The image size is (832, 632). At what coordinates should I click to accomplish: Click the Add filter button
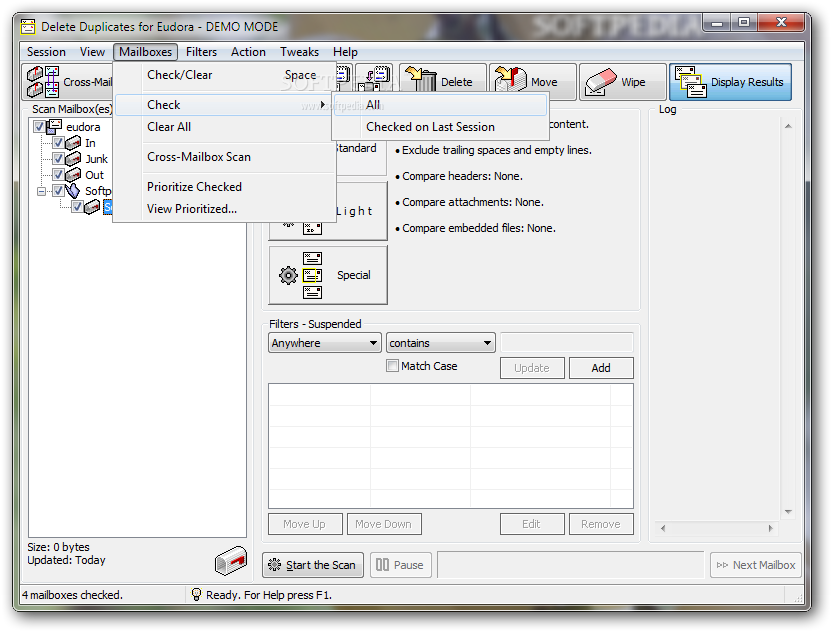(601, 368)
